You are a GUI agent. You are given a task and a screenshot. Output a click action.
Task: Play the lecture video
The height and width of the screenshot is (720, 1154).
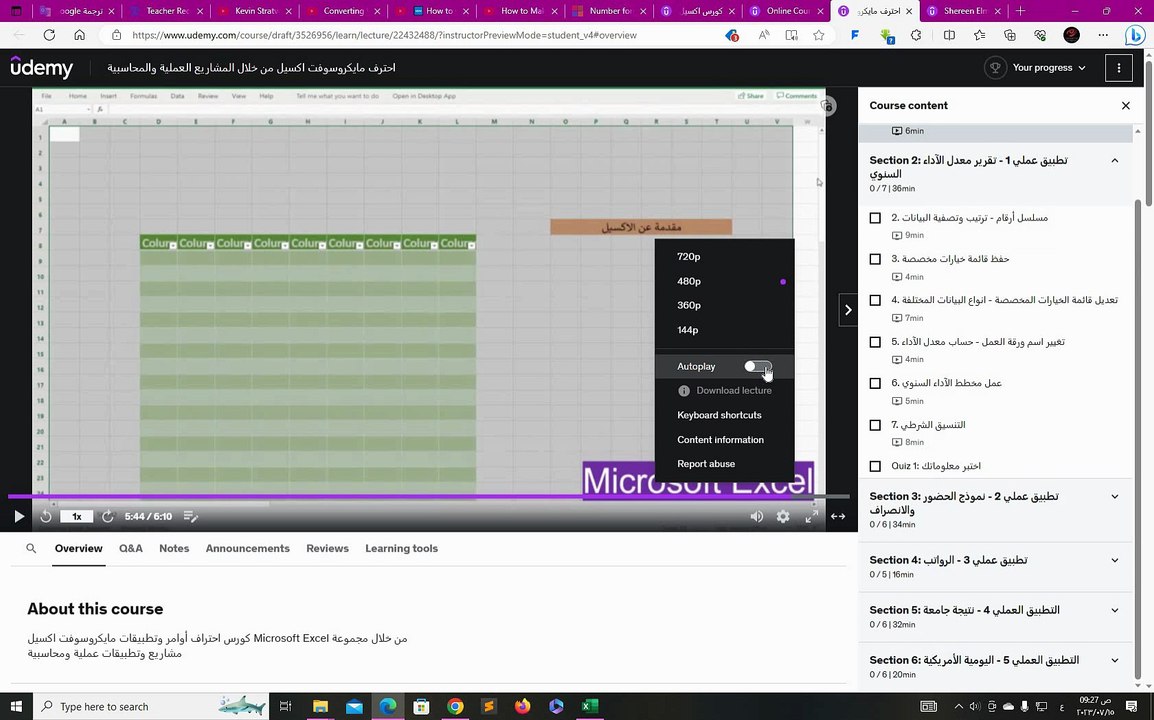(19, 516)
